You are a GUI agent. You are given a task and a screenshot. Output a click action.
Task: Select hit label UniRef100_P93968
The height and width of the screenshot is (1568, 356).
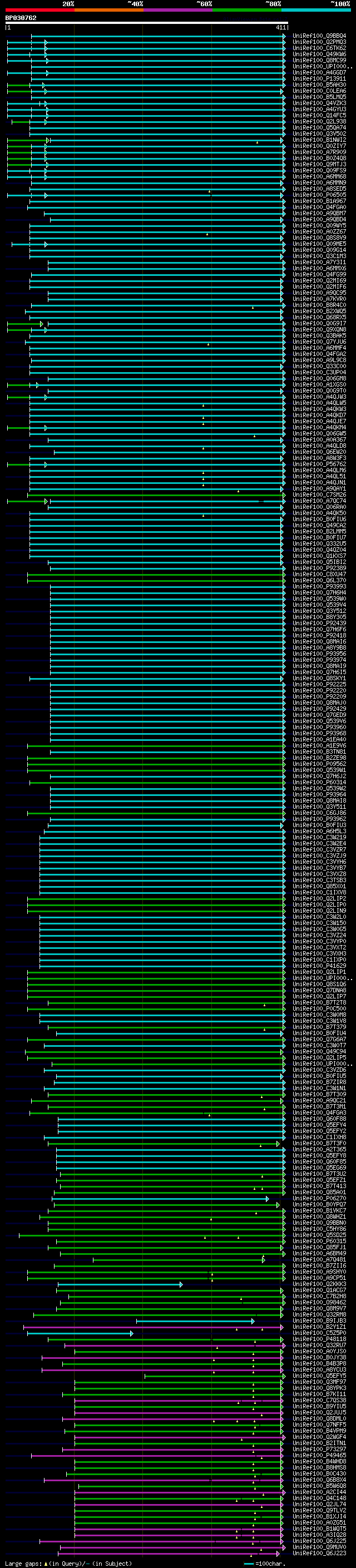[x=319, y=733]
